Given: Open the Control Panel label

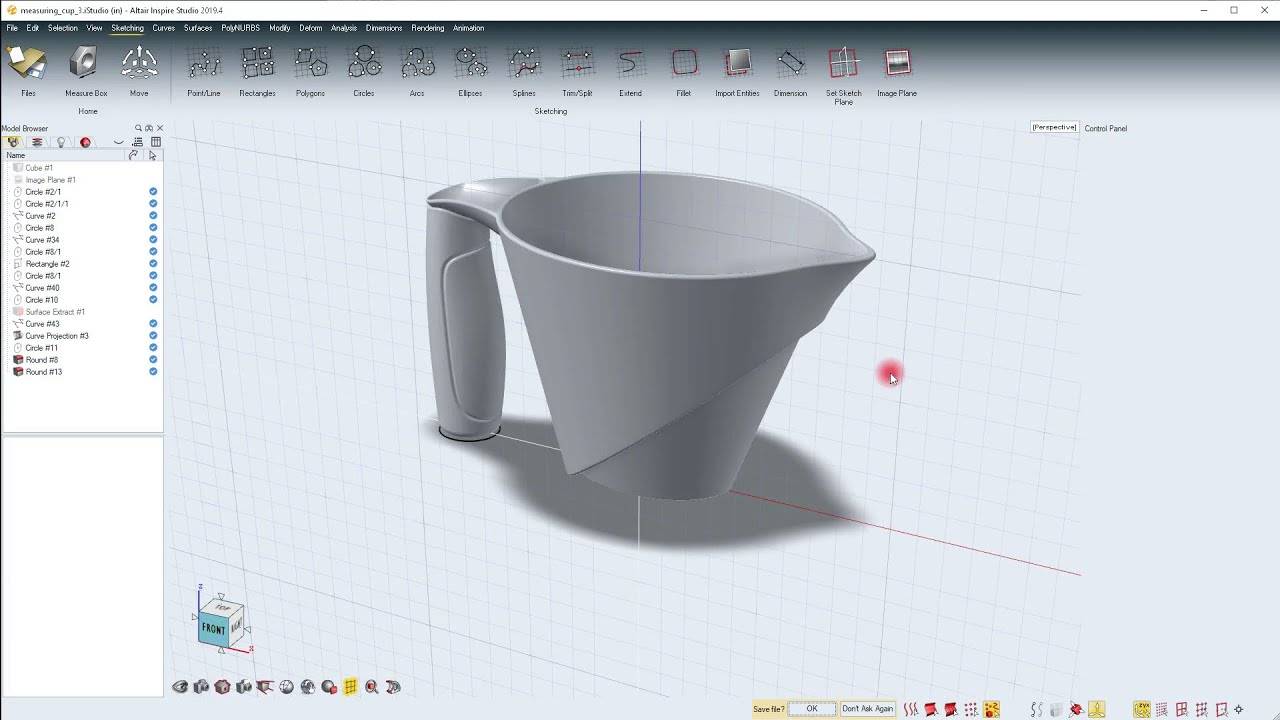Looking at the screenshot, I should click(x=1106, y=128).
